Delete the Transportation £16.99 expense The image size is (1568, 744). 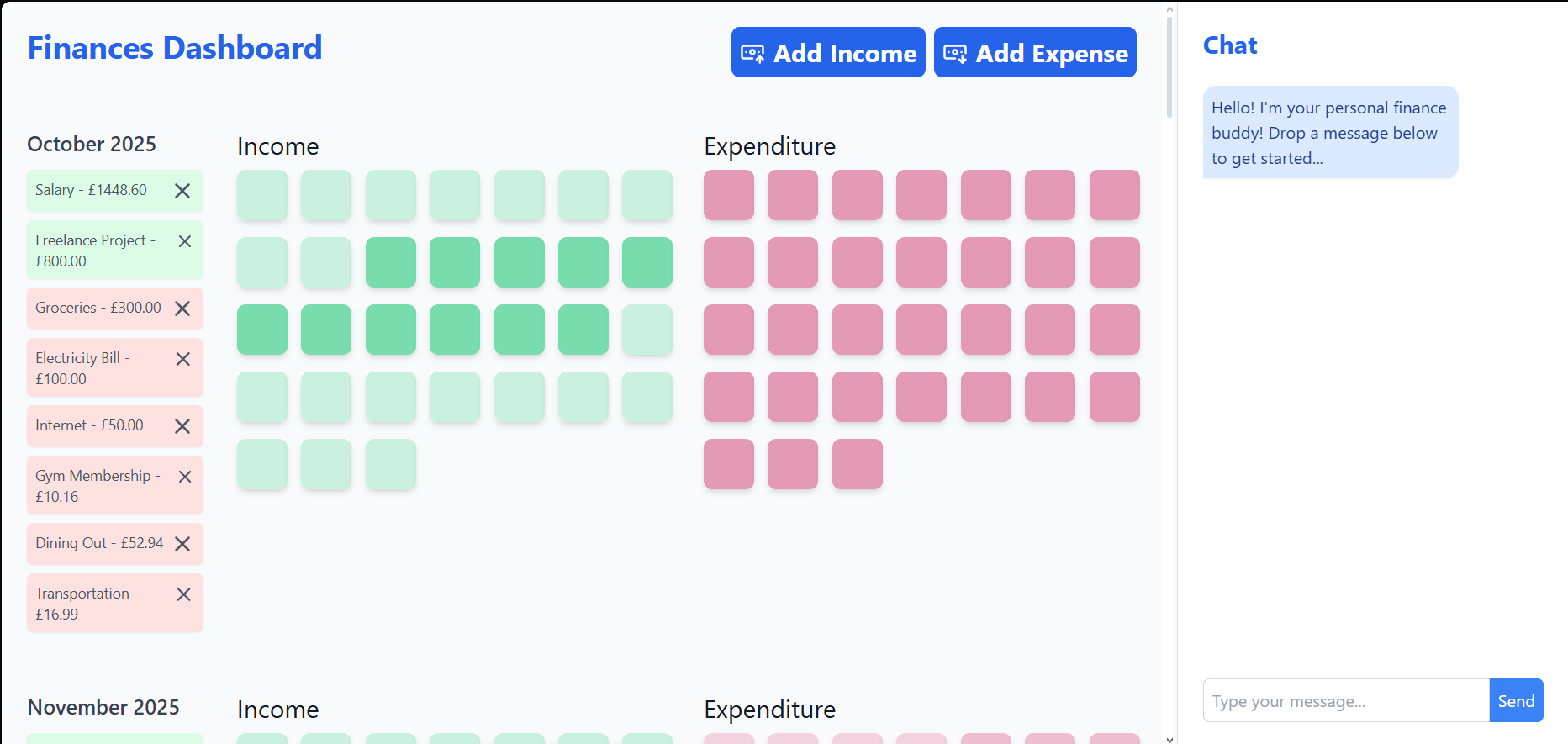click(x=184, y=594)
